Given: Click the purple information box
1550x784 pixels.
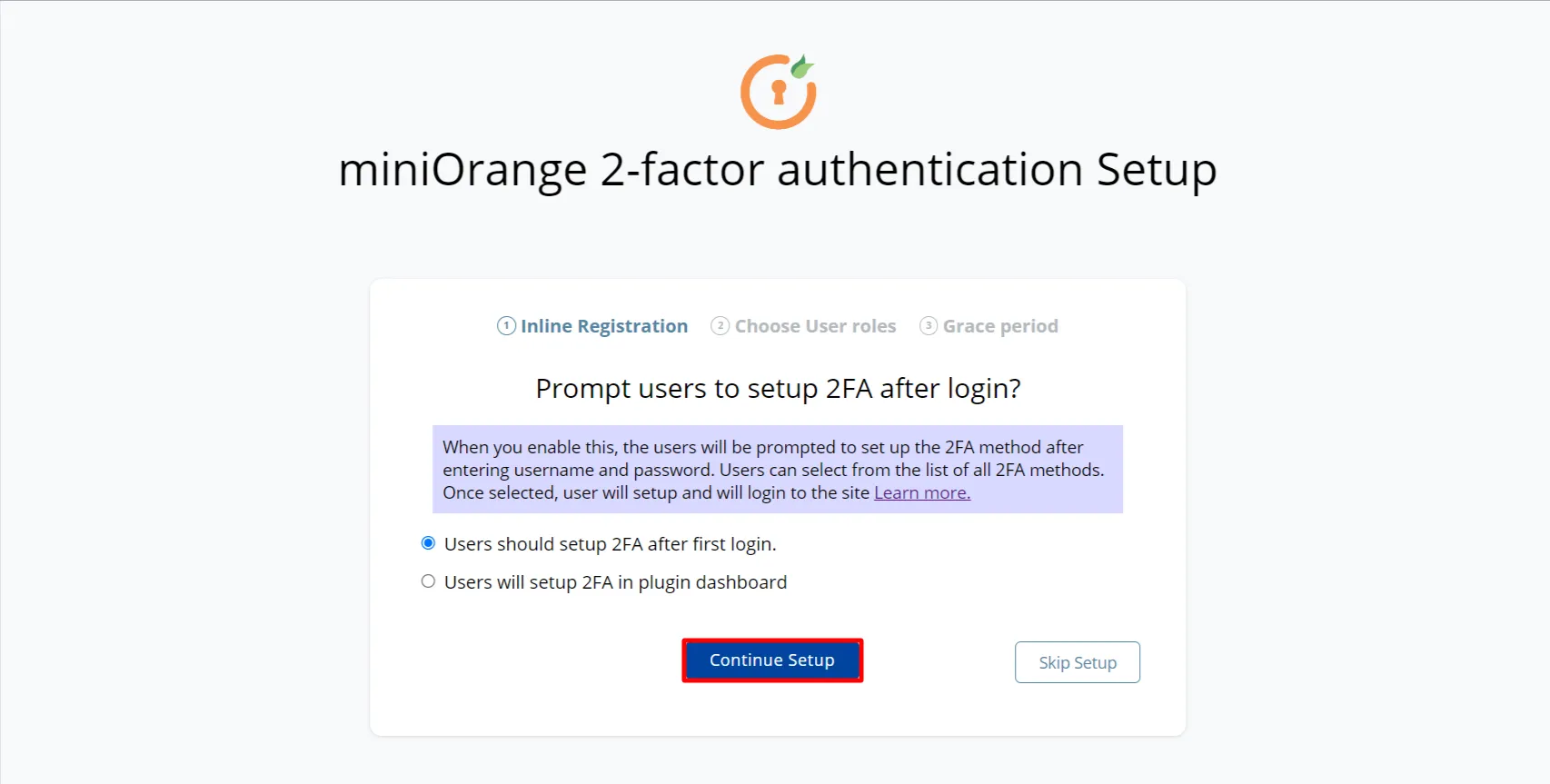Looking at the screenshot, I should pyautogui.click(x=778, y=469).
